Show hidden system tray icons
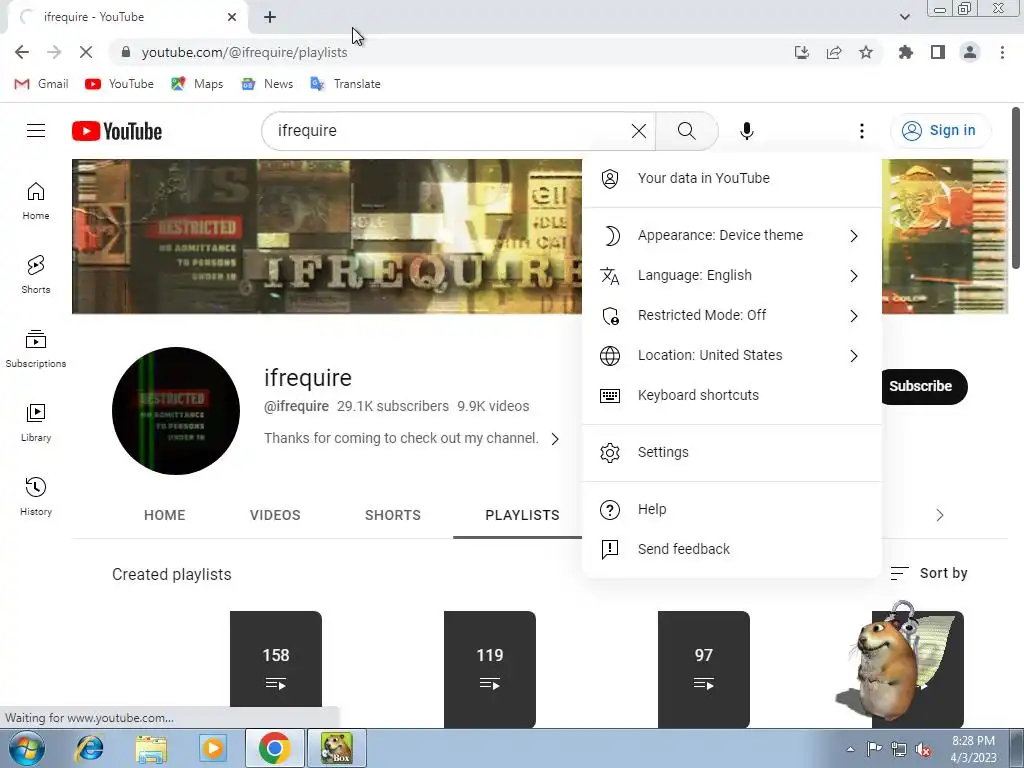Image resolution: width=1024 pixels, height=768 pixels. [x=850, y=749]
